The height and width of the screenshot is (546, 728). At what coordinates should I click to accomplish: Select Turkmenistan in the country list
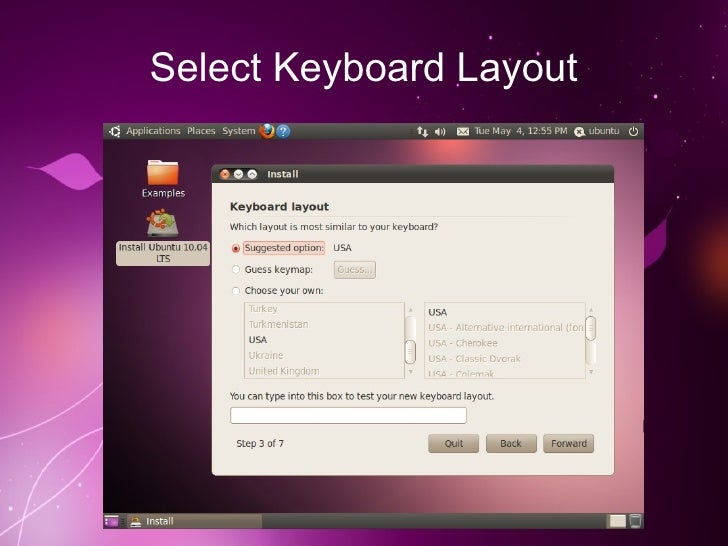(x=325, y=324)
